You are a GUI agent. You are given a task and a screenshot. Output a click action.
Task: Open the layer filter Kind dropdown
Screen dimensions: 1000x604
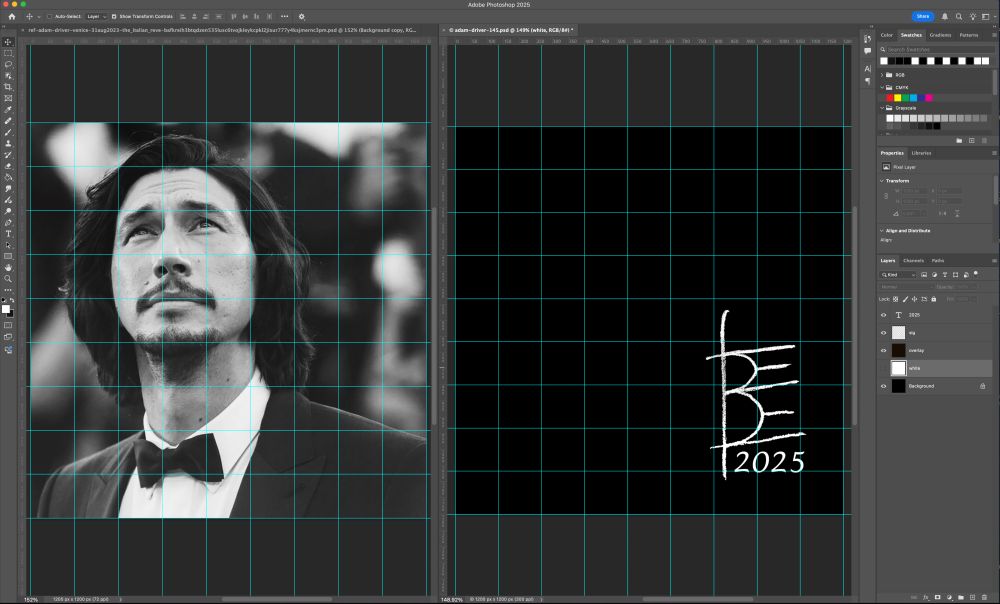pyautogui.click(x=898, y=275)
